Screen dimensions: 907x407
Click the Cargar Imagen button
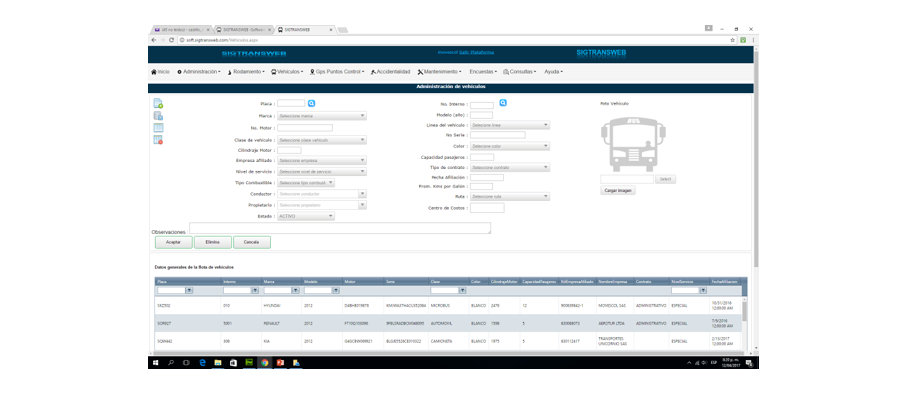618,190
